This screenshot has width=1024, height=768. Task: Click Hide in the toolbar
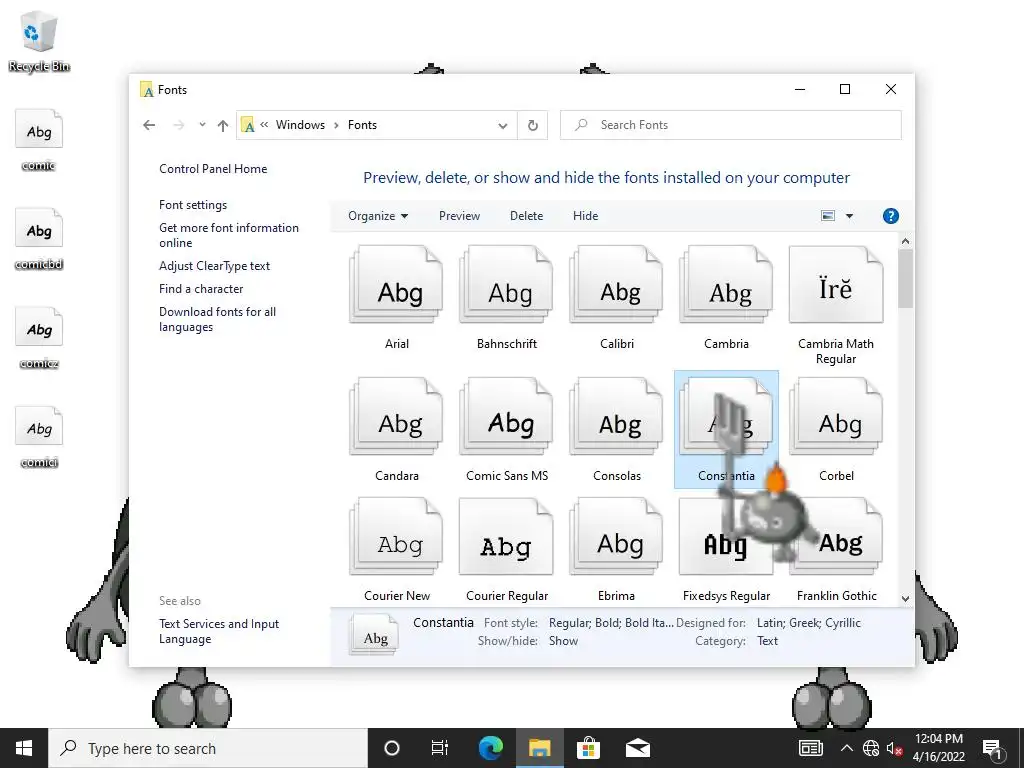(585, 216)
